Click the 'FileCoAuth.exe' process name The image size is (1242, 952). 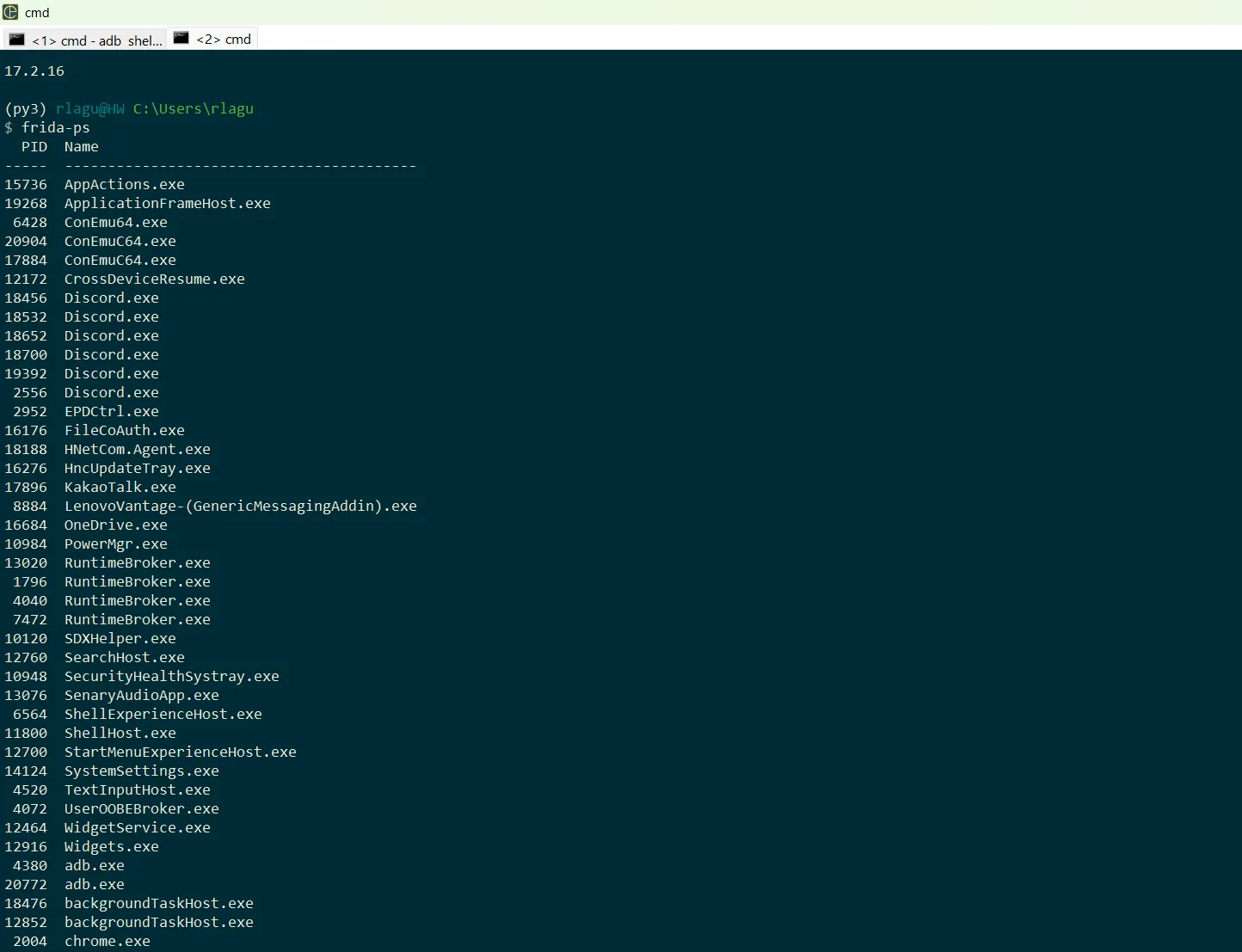pos(125,430)
